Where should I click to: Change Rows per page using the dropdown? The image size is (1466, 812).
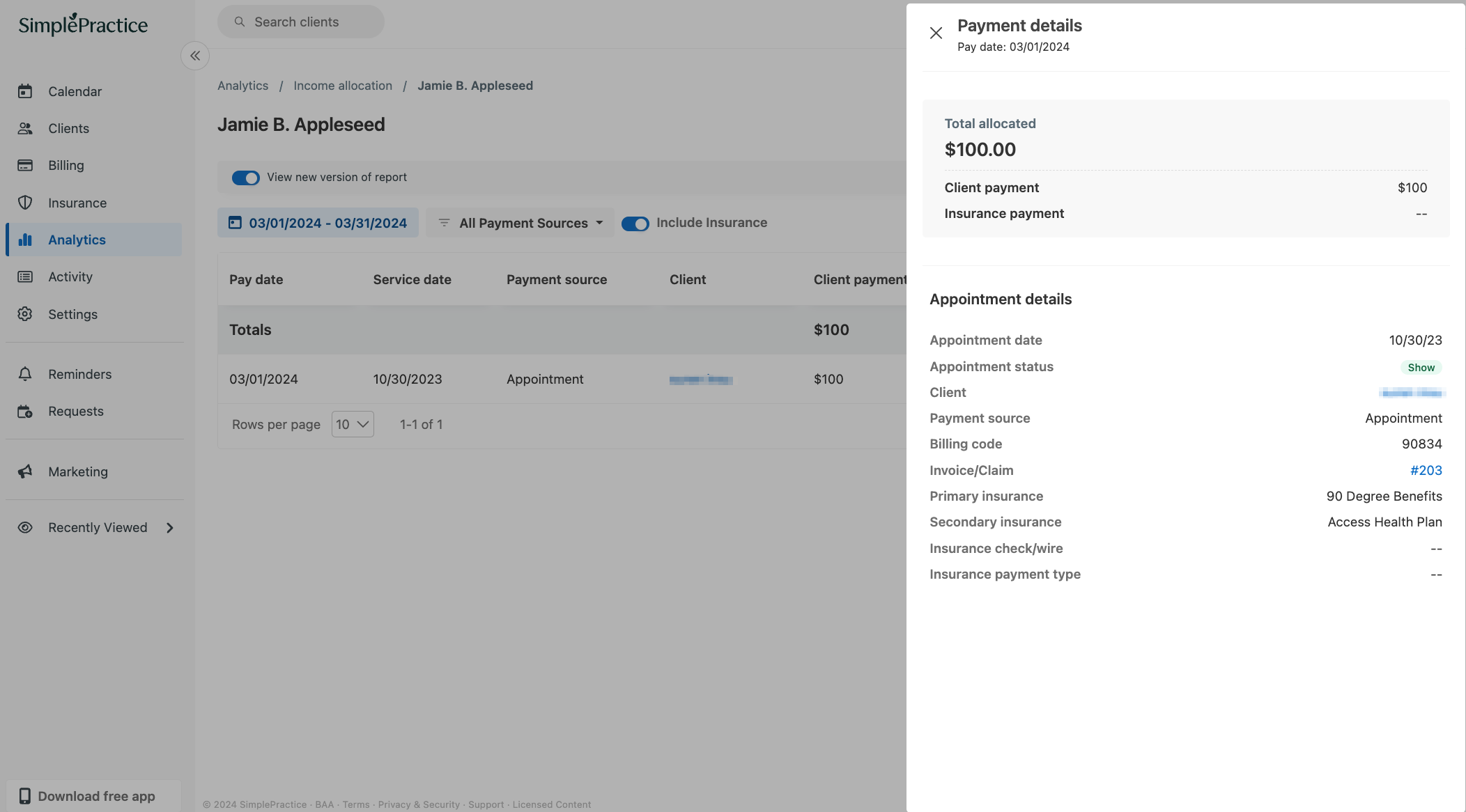coord(352,423)
